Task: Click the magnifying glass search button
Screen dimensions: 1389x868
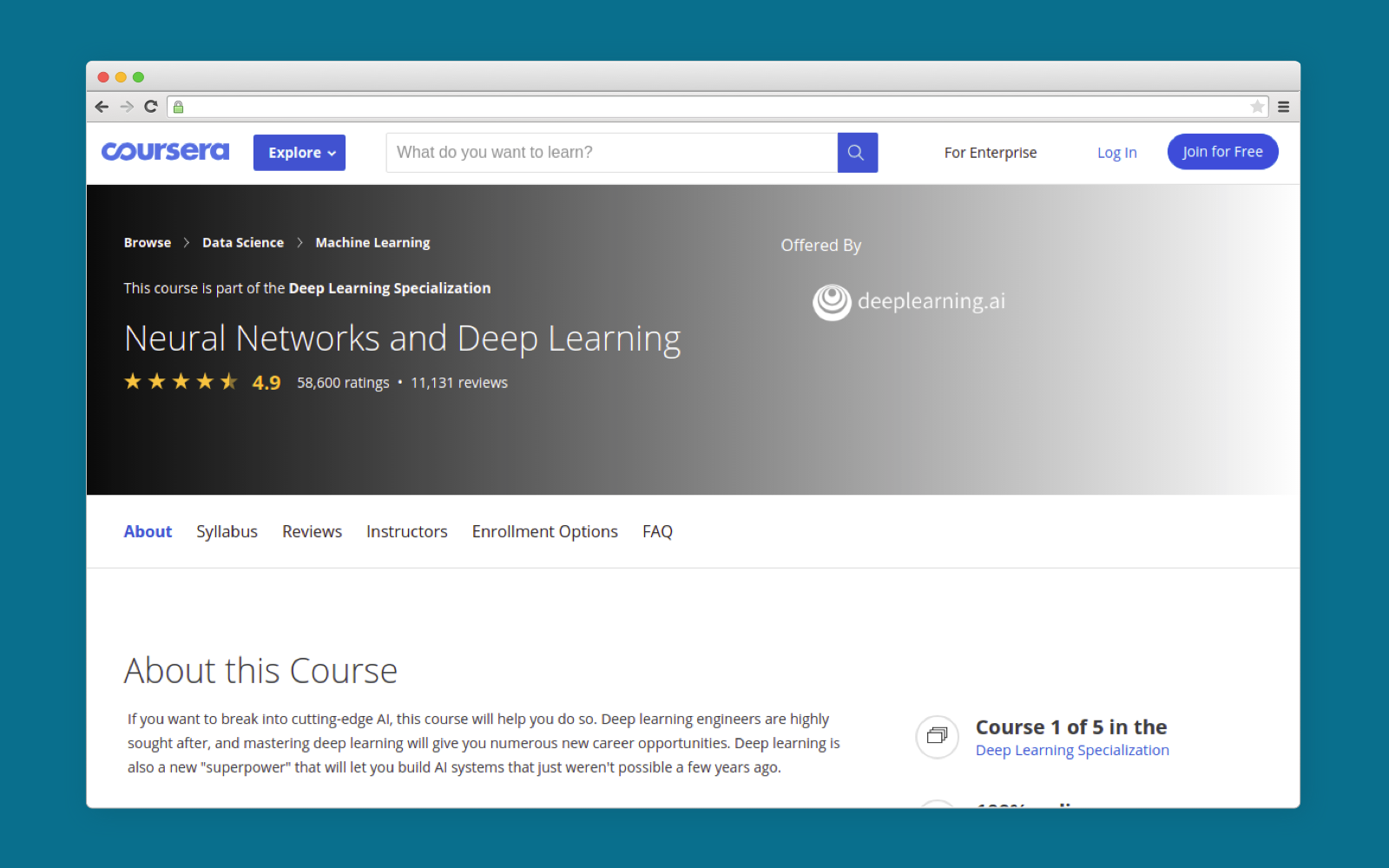Action: click(x=857, y=153)
